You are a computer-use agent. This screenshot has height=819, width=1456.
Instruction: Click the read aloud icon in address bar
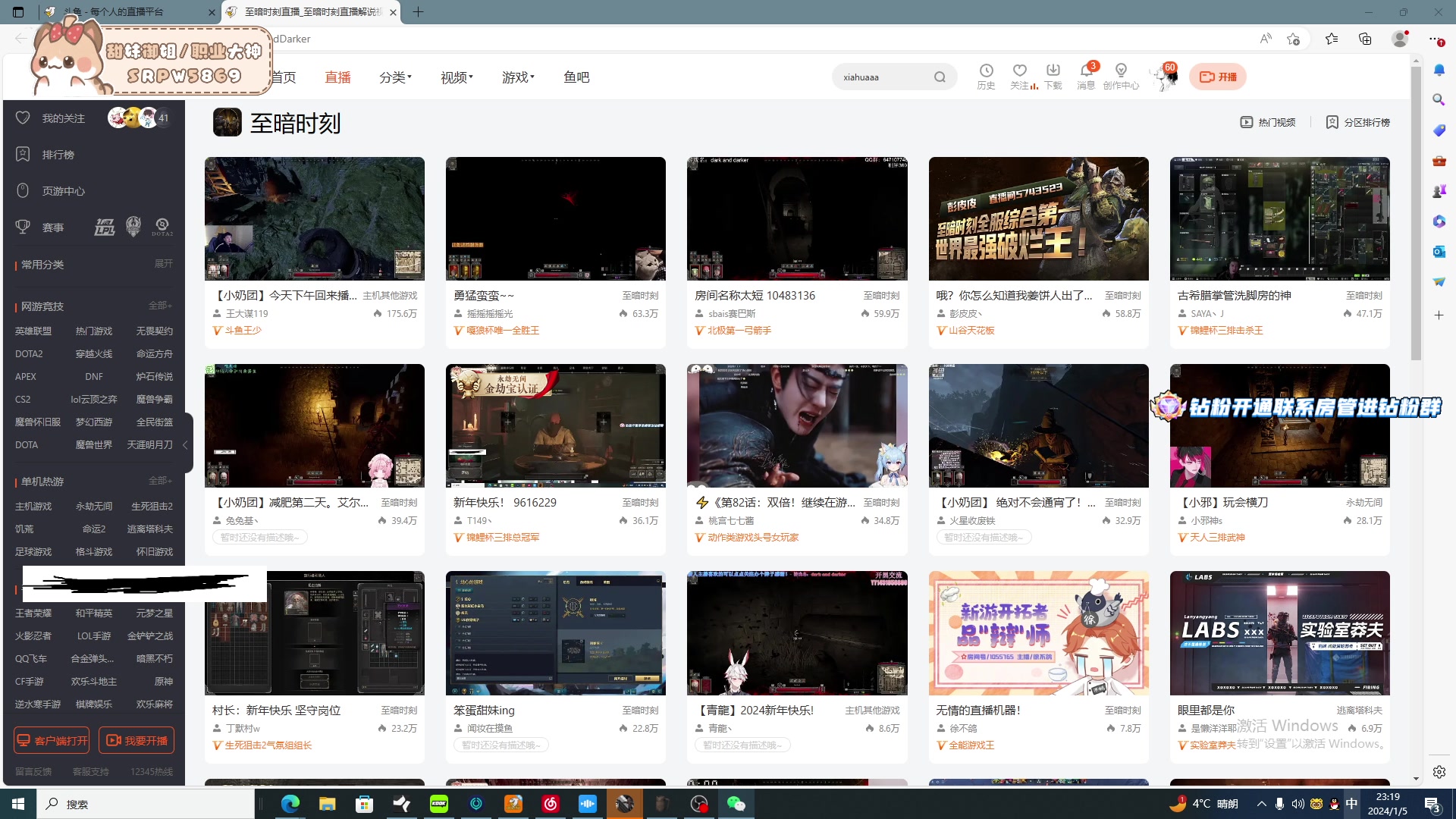pyautogui.click(x=1266, y=39)
